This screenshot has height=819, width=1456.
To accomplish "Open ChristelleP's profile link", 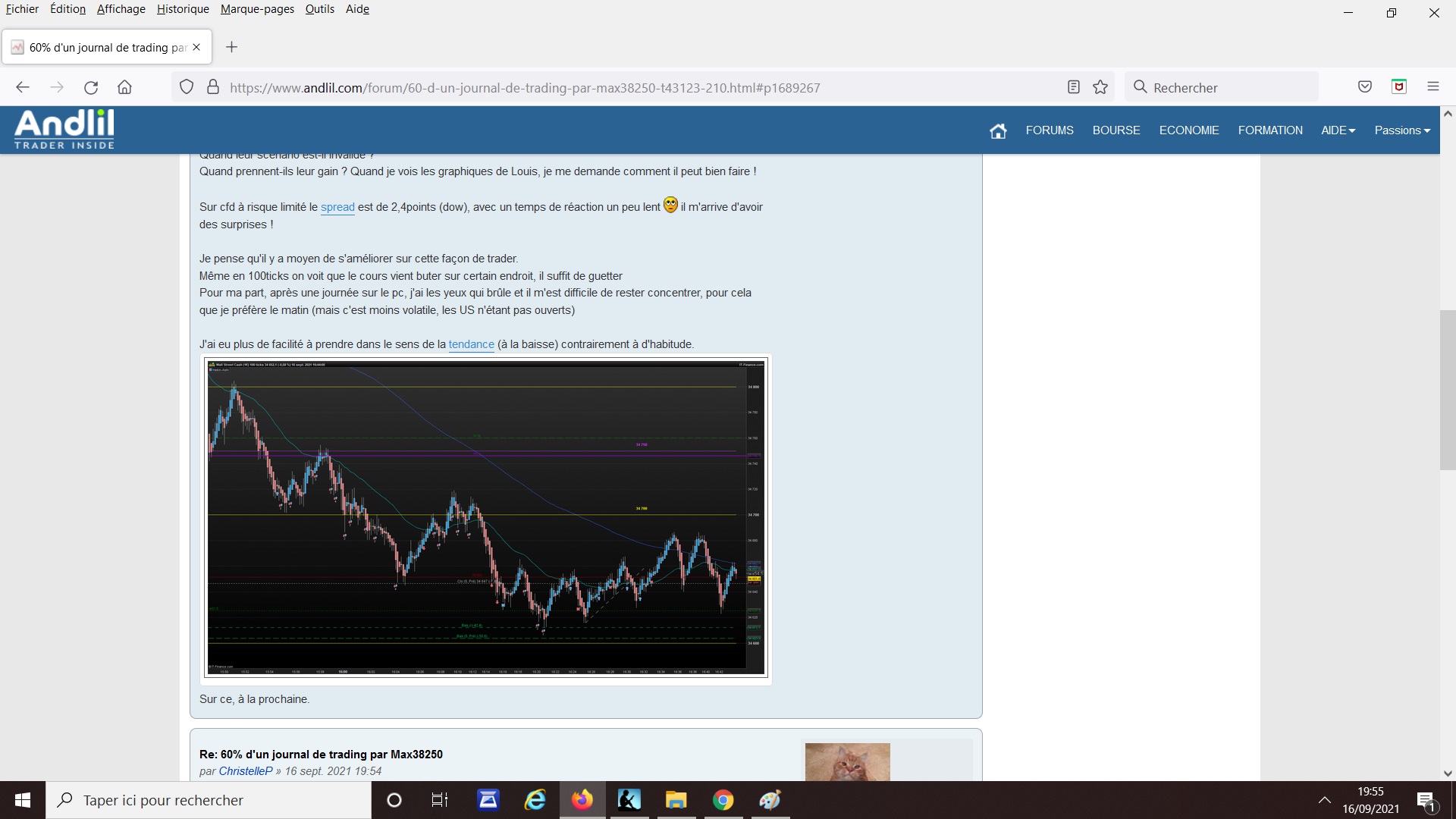I will [x=245, y=771].
